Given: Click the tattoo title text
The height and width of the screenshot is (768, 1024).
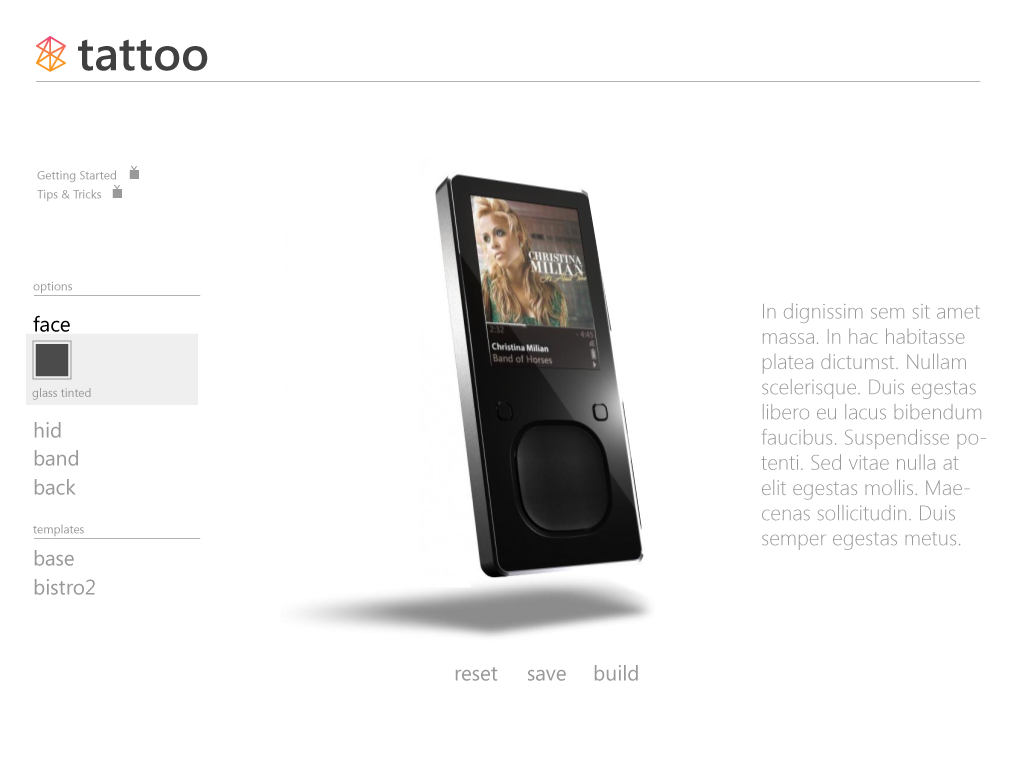Looking at the screenshot, I should coord(142,55).
